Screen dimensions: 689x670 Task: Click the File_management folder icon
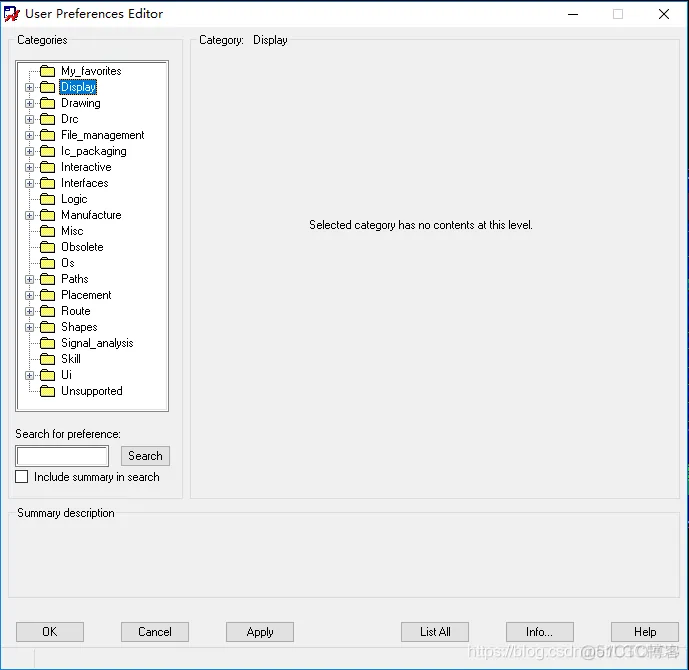click(x=47, y=135)
